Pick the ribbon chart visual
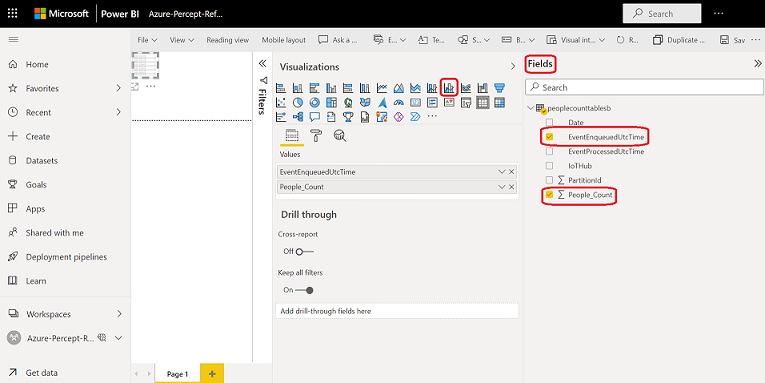This screenshot has width=765, height=383. [466, 88]
